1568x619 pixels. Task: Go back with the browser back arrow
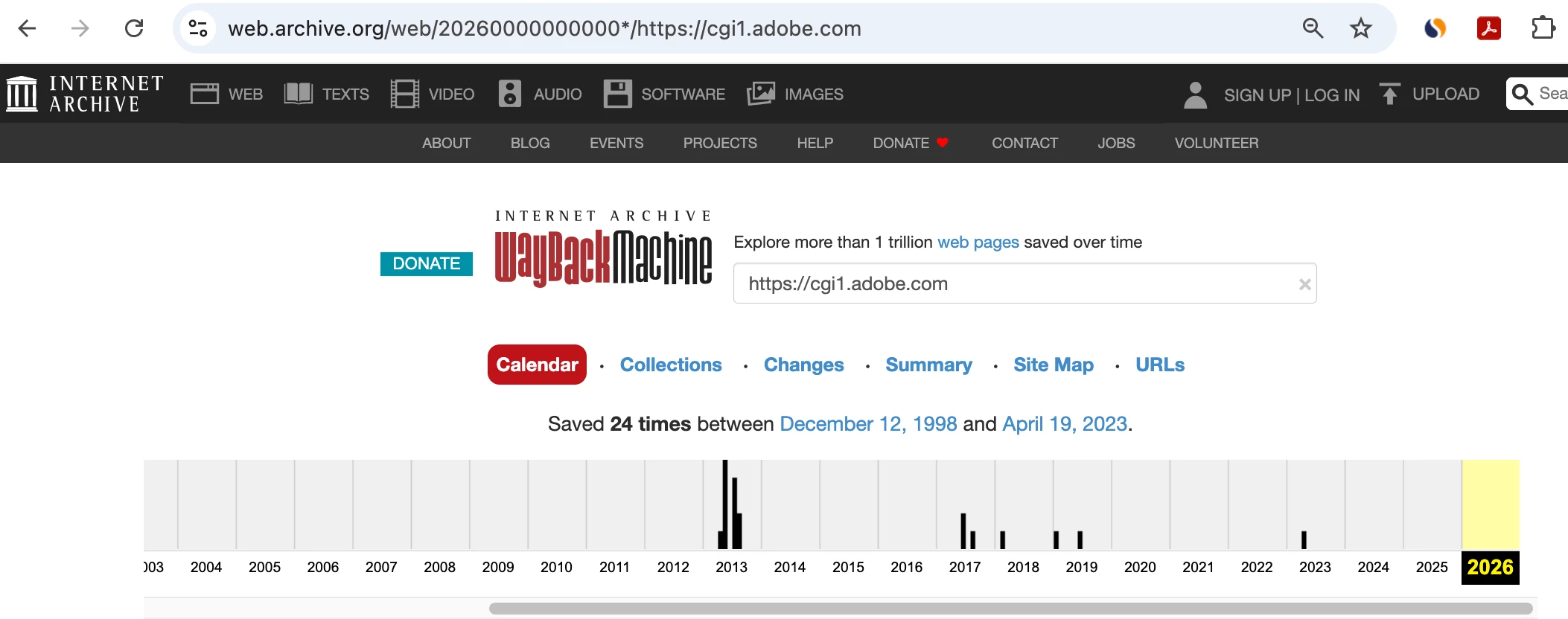click(x=27, y=28)
